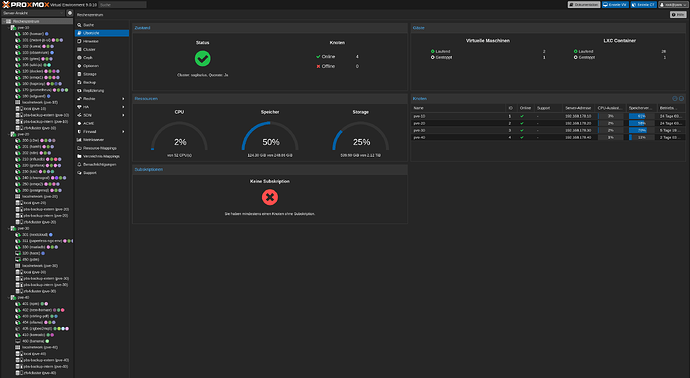Click pve-20 memory usage bar in table
This screenshot has width=690, height=378.
pos(641,124)
